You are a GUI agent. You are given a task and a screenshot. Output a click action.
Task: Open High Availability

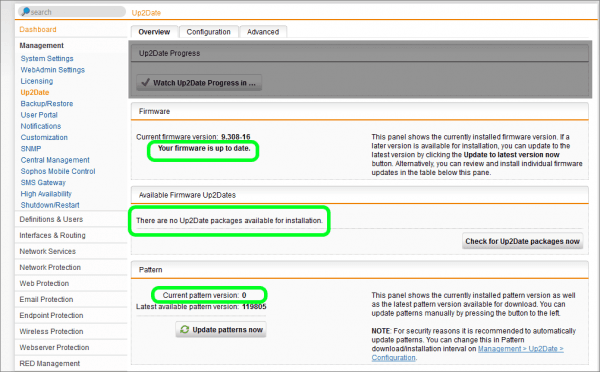click(x=46, y=194)
